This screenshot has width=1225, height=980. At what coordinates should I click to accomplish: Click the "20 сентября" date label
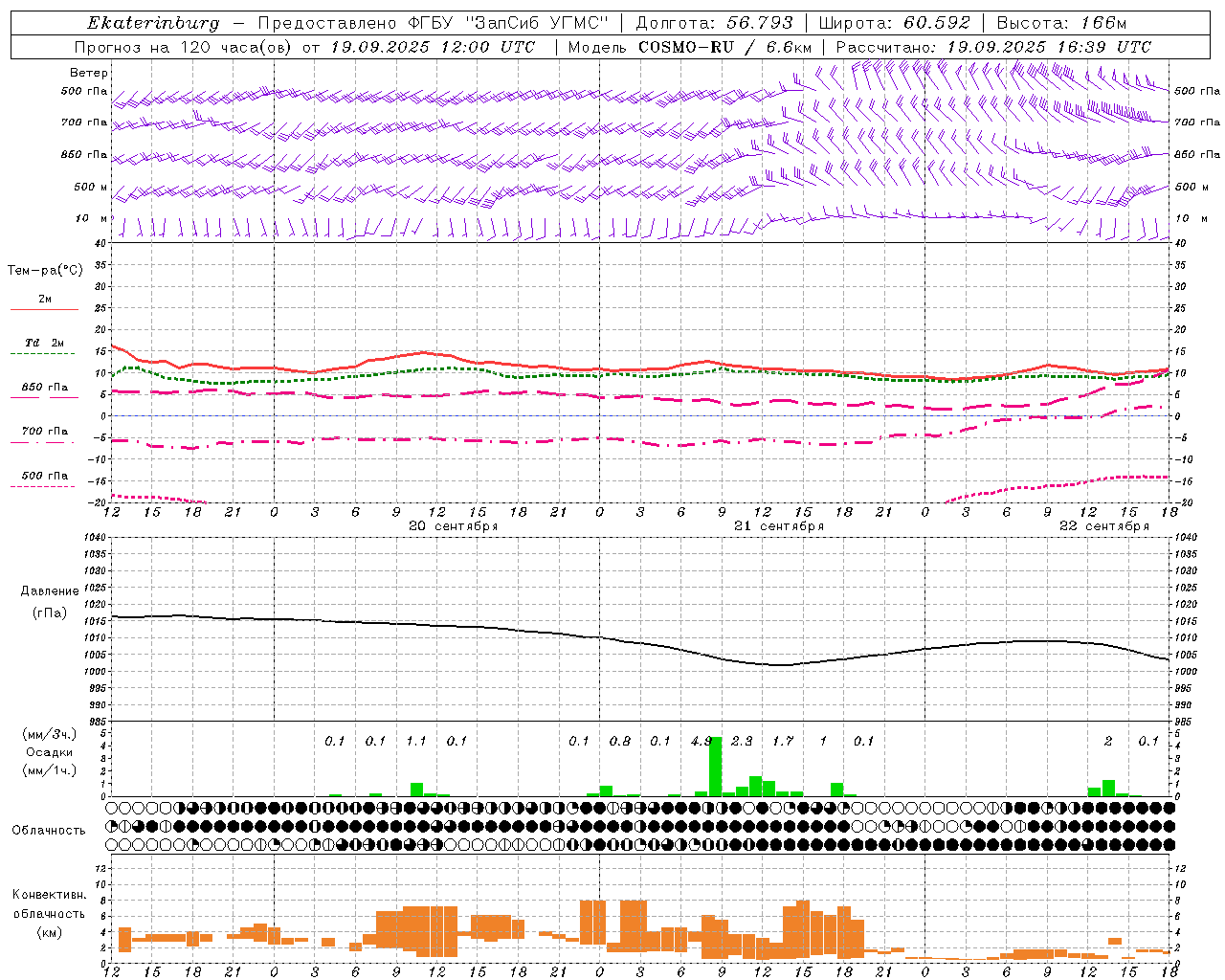454,526
